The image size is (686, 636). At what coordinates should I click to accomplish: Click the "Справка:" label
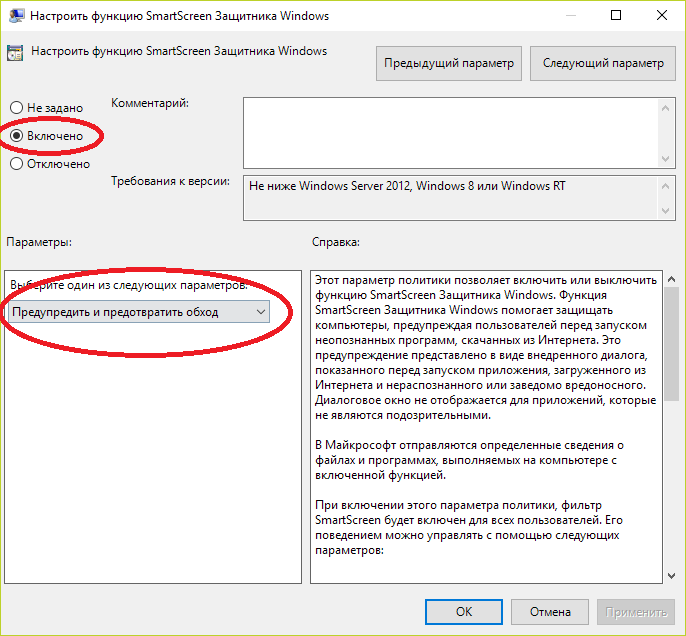[x=336, y=242]
